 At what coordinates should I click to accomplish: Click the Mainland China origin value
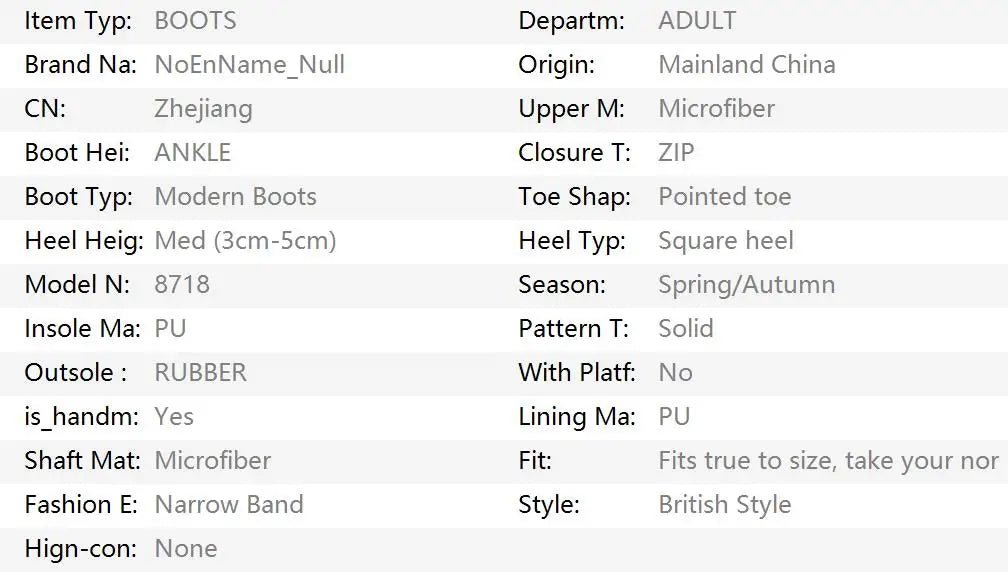746,65
